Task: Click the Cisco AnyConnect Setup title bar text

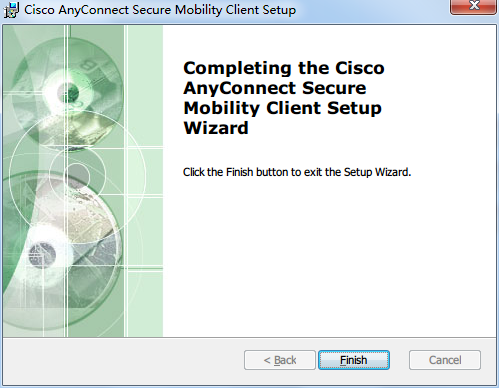Action: [160, 10]
